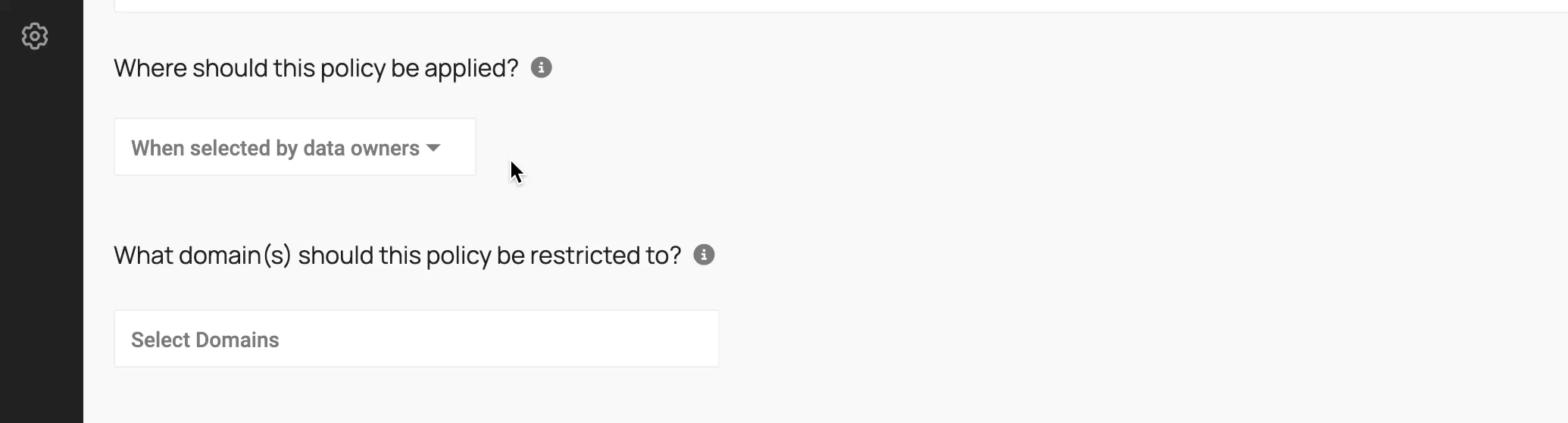Open the 'When selected by data owners' dropdown

coord(295,147)
